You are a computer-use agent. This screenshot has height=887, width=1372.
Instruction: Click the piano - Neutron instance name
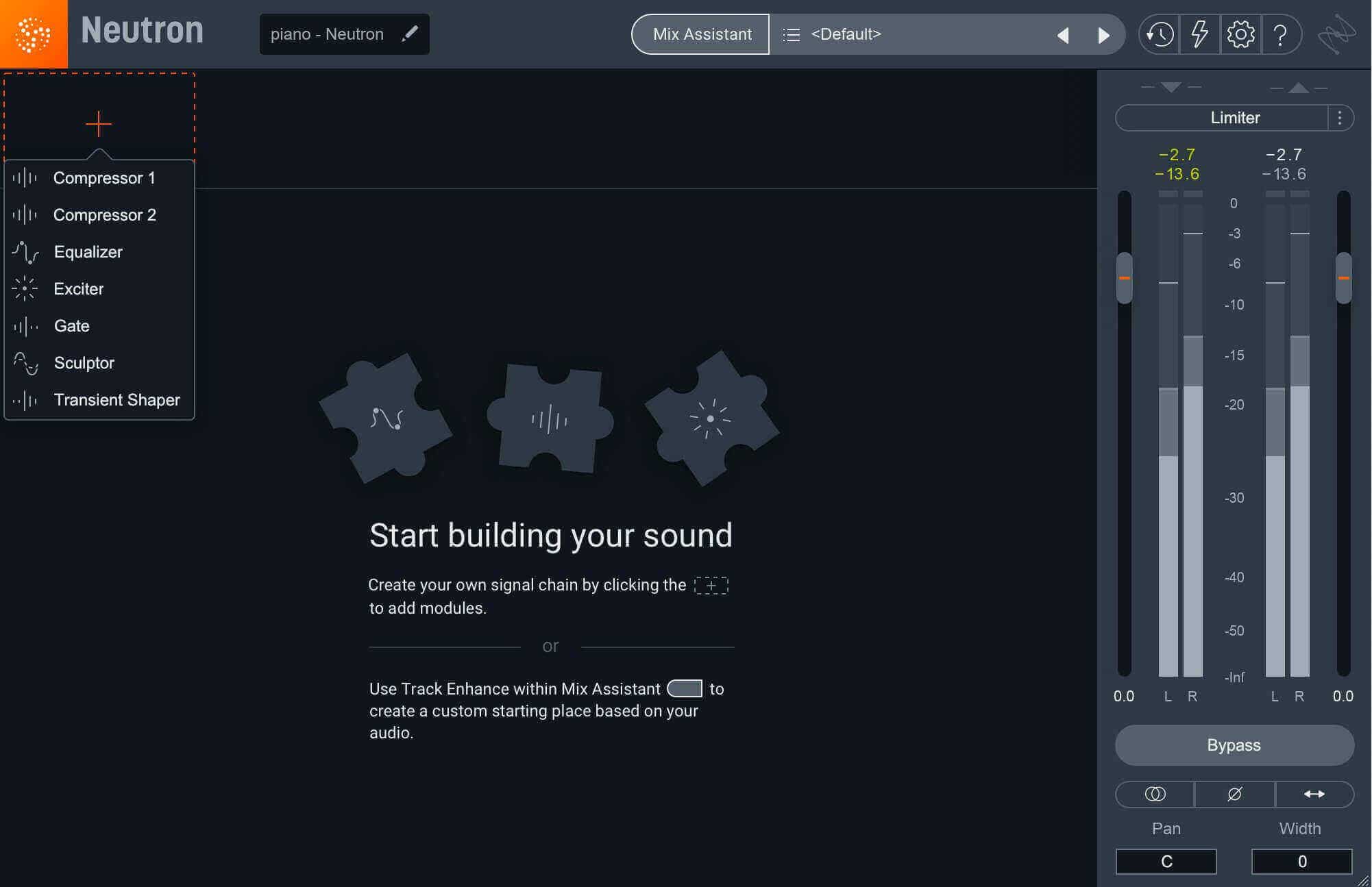[x=327, y=34]
